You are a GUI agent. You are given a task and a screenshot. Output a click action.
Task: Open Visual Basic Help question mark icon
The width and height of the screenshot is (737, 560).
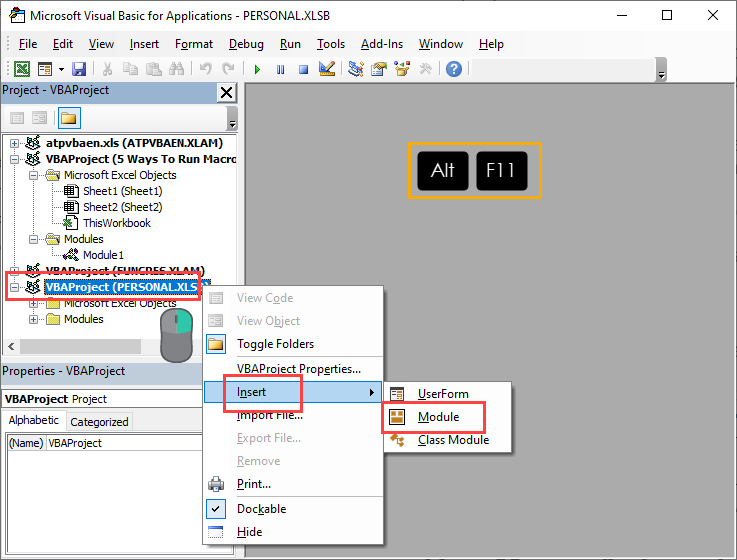[454, 69]
